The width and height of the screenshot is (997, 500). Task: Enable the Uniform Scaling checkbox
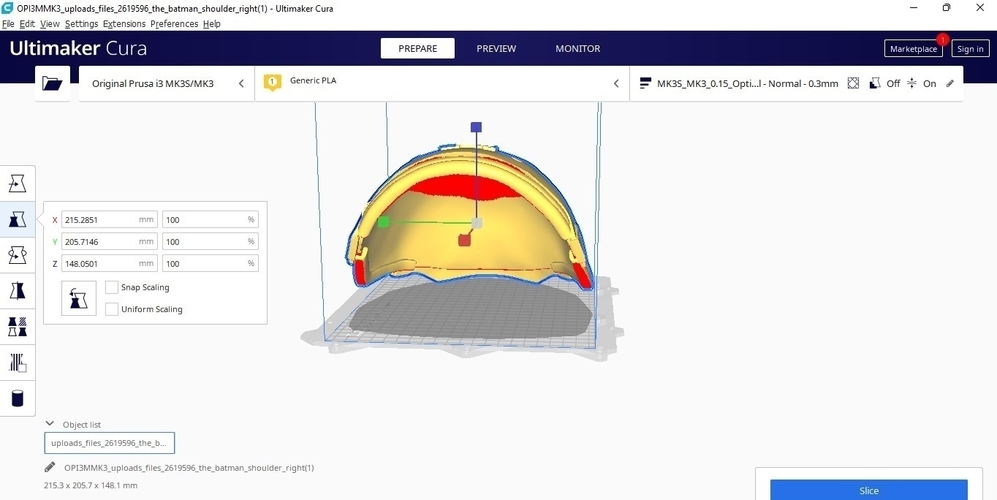tap(112, 309)
